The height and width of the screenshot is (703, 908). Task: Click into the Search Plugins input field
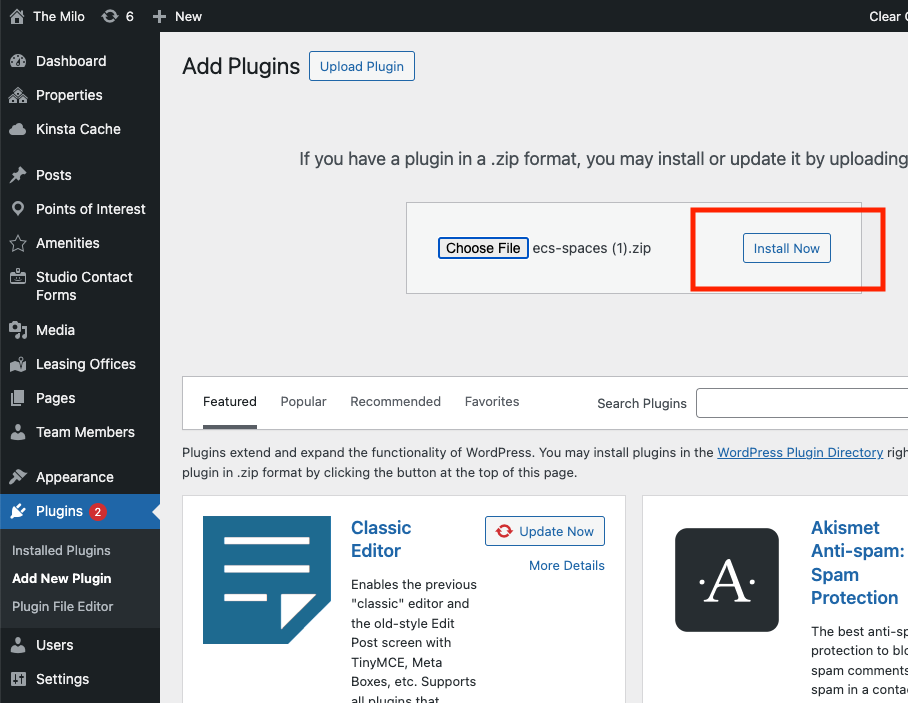[x=802, y=403]
